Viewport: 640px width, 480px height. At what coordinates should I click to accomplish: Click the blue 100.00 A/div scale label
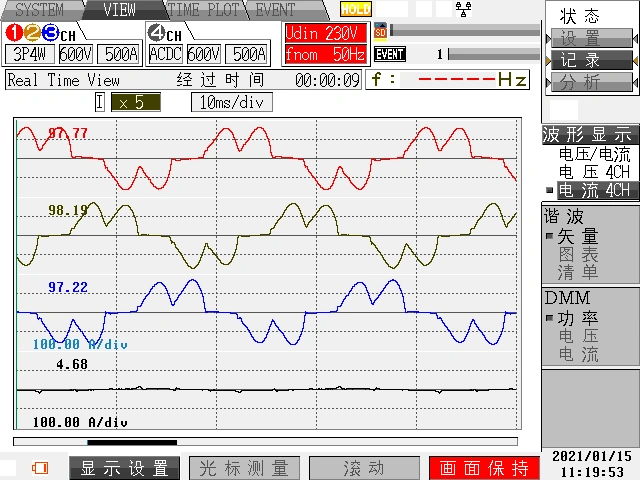pos(80,344)
